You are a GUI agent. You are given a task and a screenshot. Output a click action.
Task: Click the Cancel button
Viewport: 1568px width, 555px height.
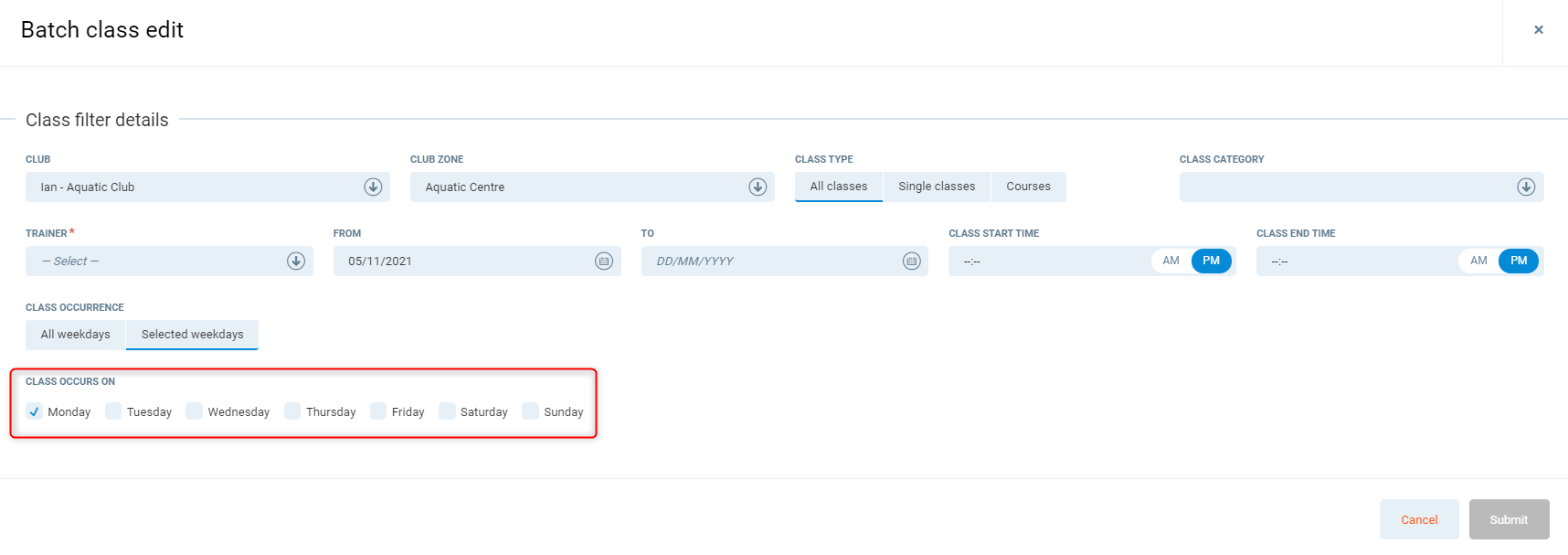[x=1418, y=519]
